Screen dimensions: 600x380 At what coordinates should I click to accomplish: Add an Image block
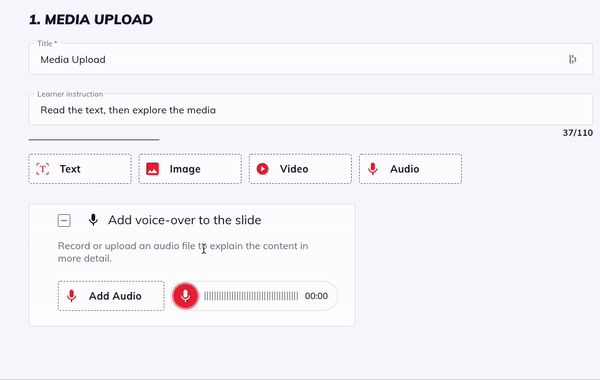[x=190, y=169]
